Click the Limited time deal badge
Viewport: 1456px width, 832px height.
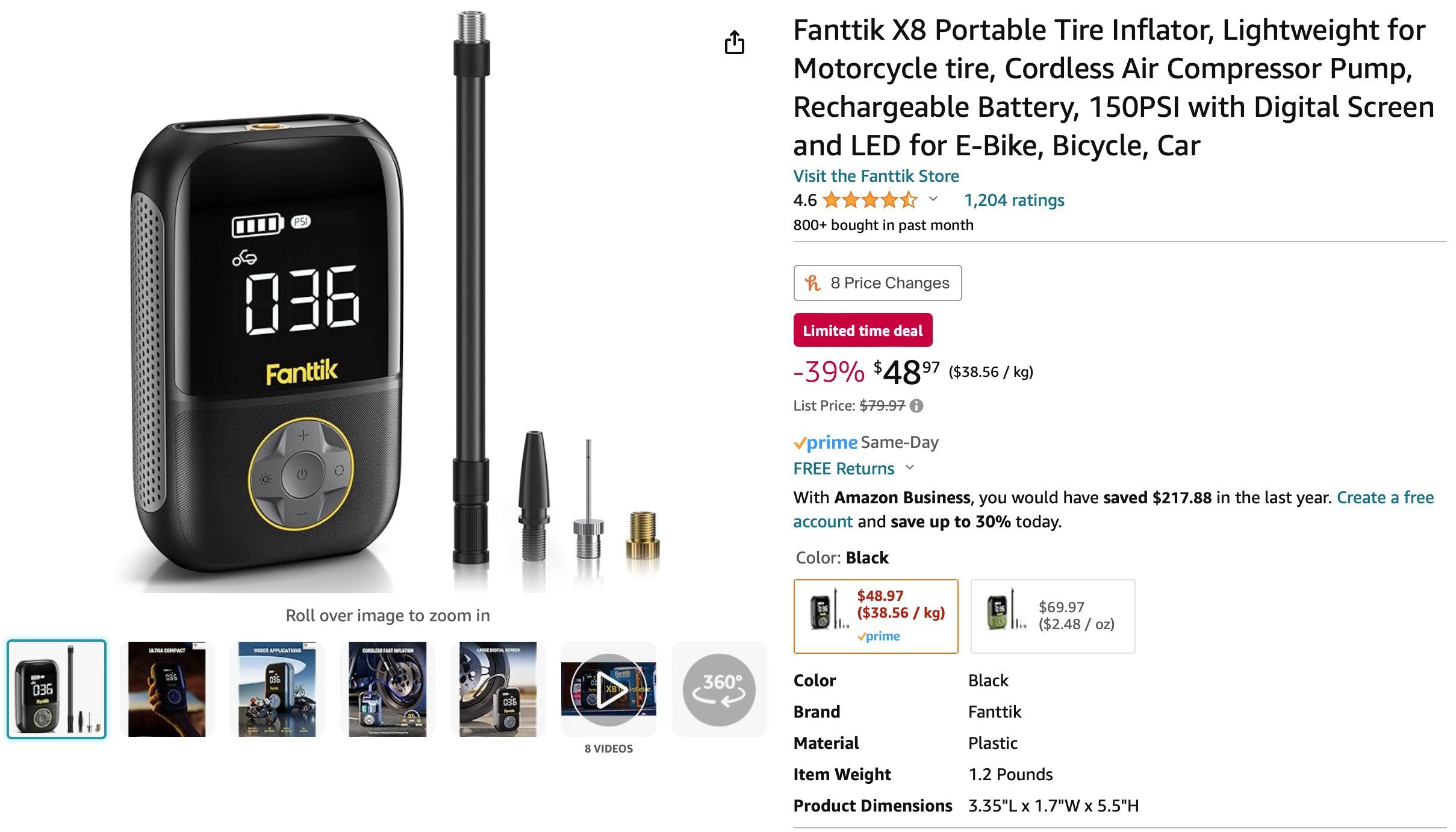click(x=863, y=330)
